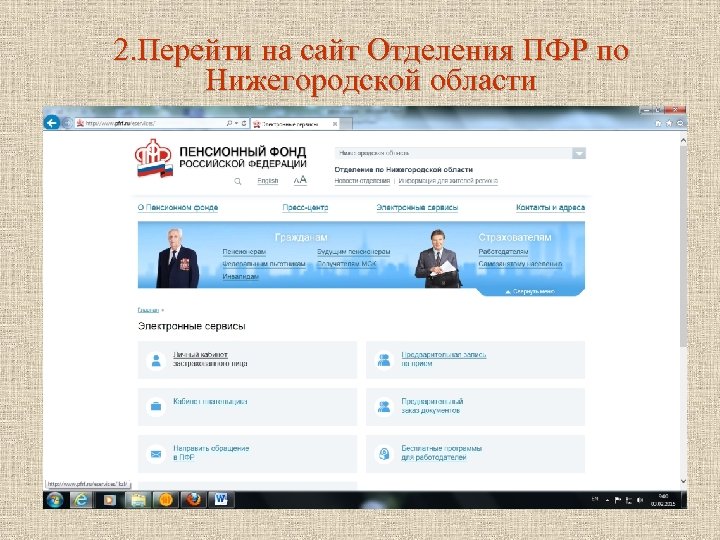Click the page scrollbar down arrow
Viewport: 720px width, 540px height.
point(683,481)
